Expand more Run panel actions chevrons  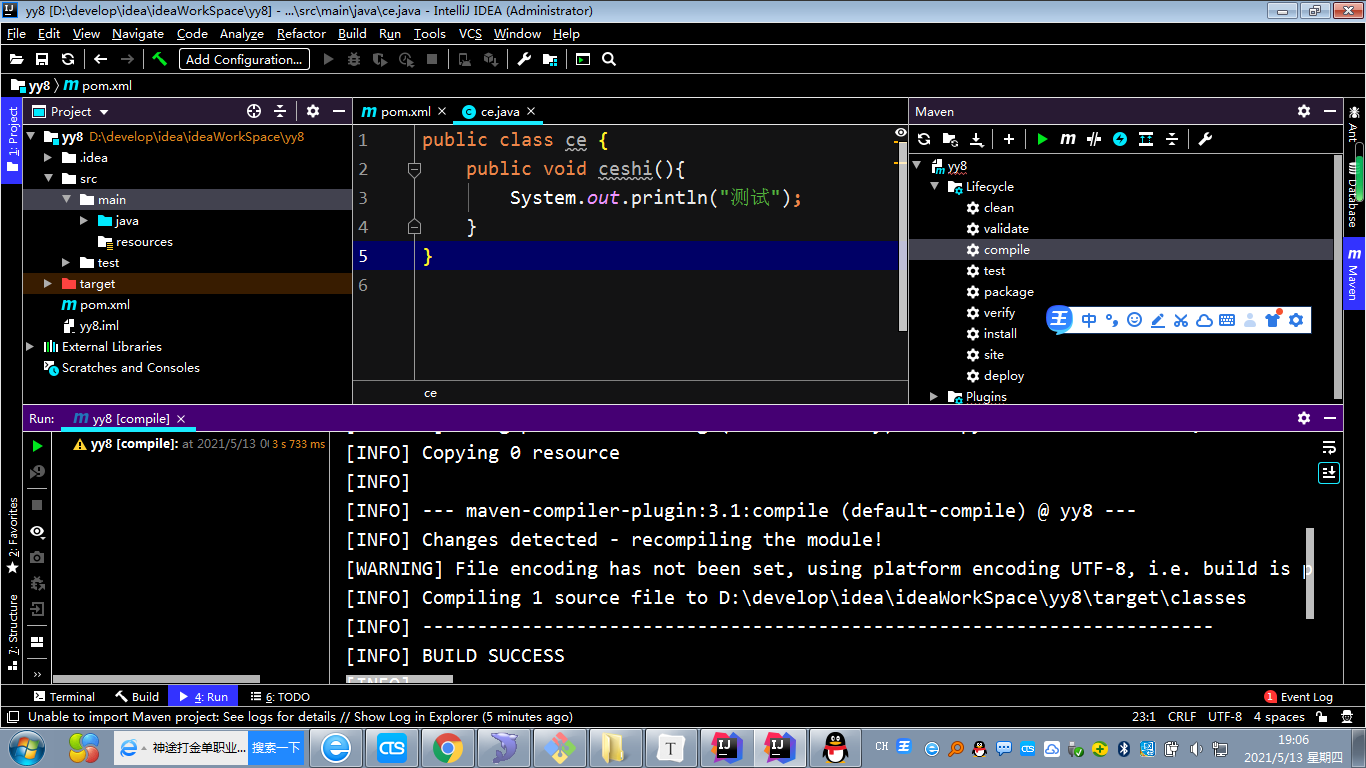click(x=38, y=675)
